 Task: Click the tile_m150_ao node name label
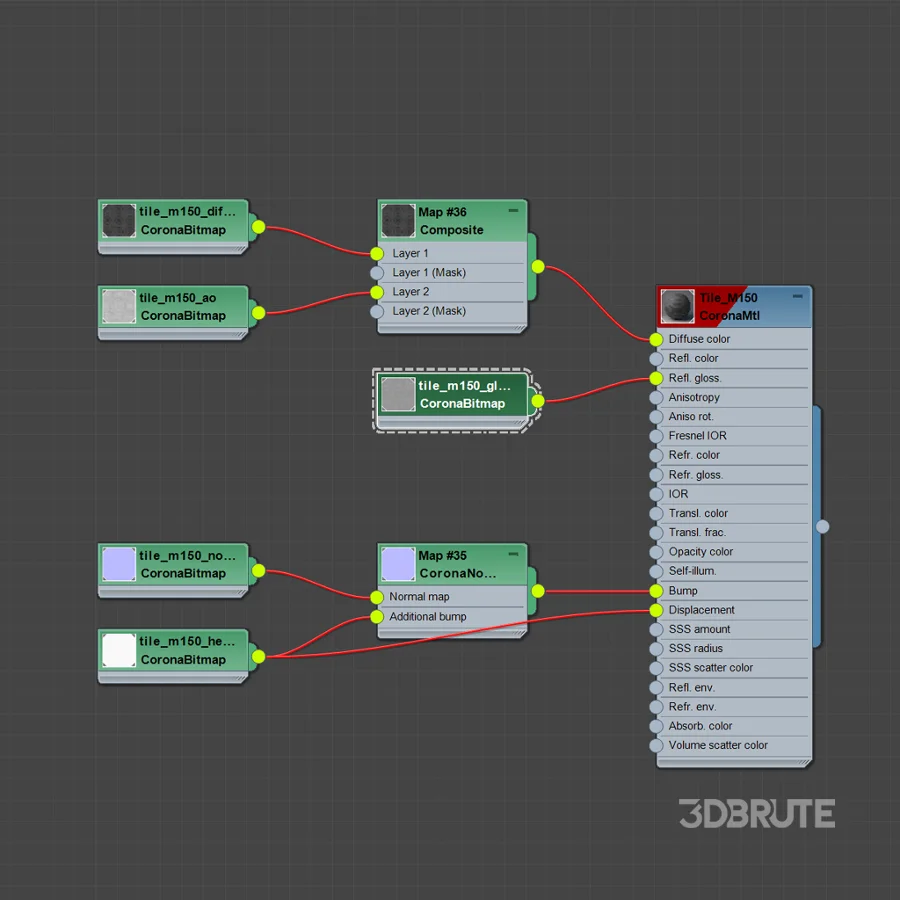click(177, 298)
